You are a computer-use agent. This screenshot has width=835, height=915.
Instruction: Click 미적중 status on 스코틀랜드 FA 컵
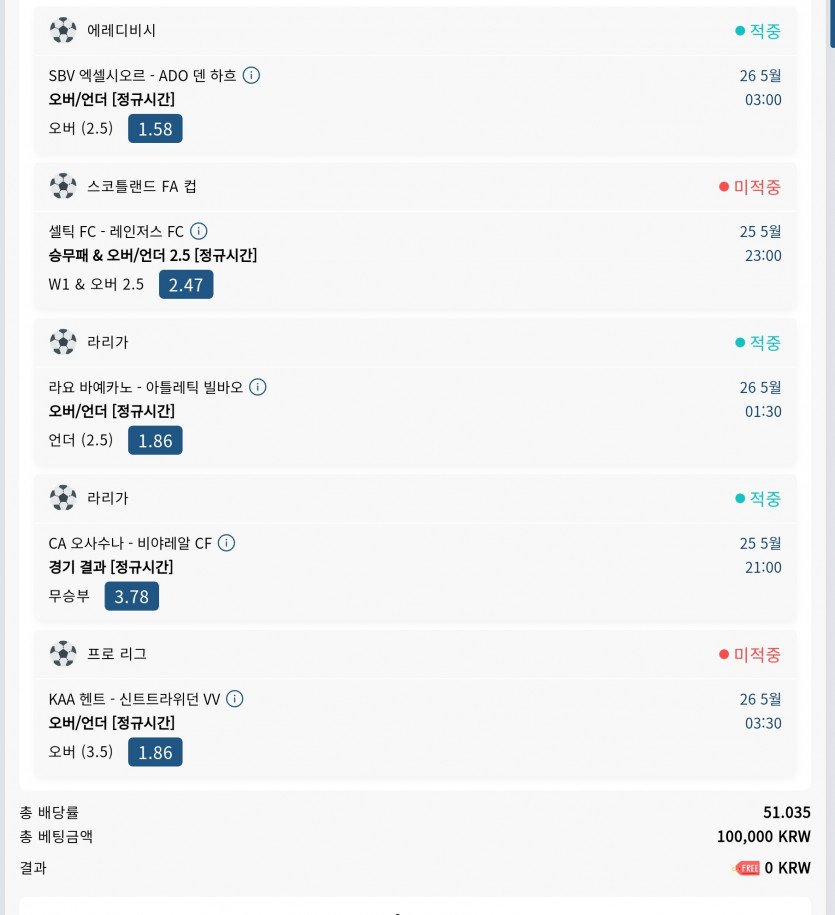(x=750, y=186)
